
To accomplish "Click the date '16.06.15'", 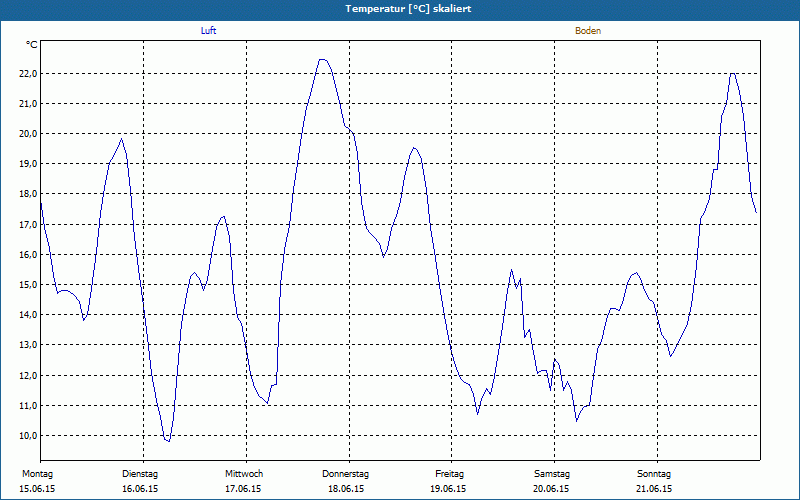I will coord(140,489).
